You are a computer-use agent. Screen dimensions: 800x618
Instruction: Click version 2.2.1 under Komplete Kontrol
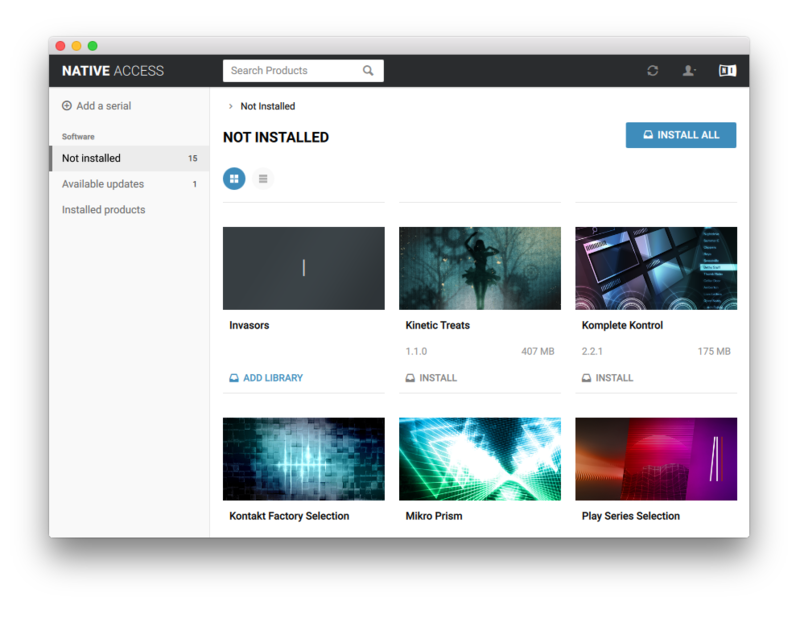pos(592,351)
